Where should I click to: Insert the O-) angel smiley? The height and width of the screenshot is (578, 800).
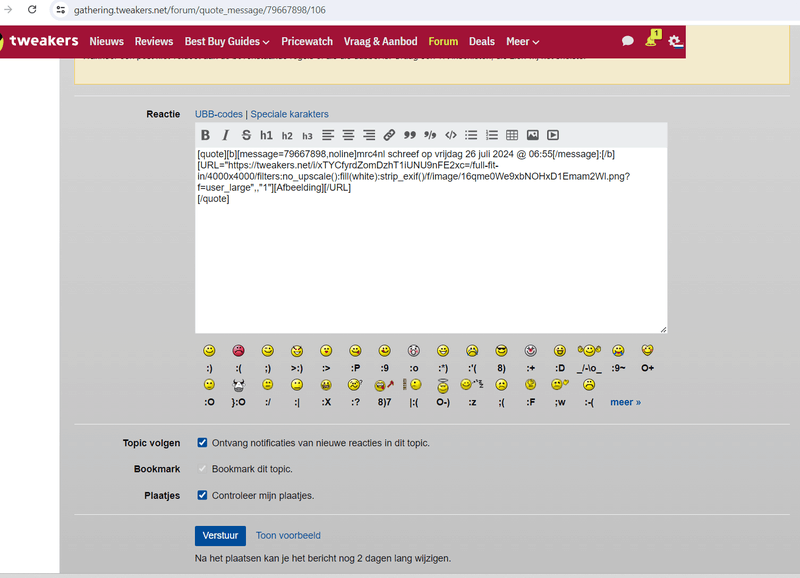443,387
